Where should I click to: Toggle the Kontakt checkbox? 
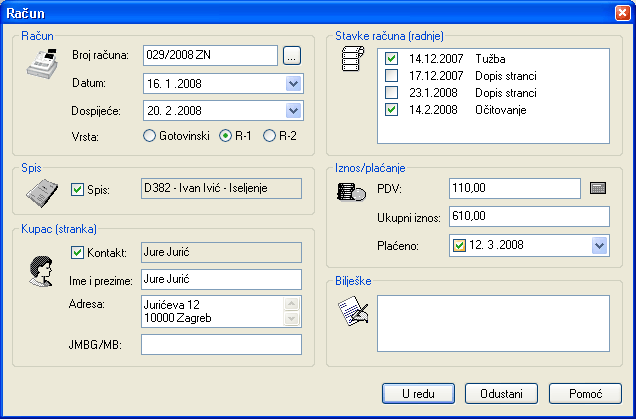click(78, 253)
